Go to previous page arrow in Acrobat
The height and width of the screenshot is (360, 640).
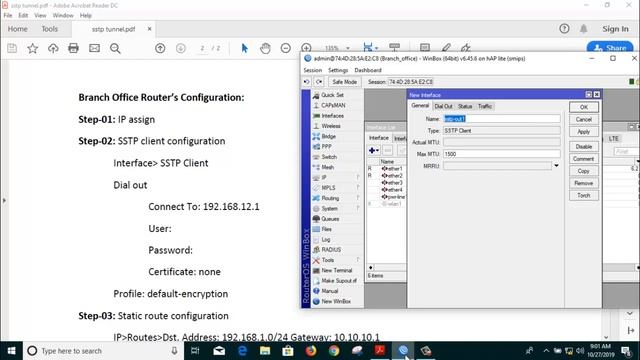pos(160,48)
